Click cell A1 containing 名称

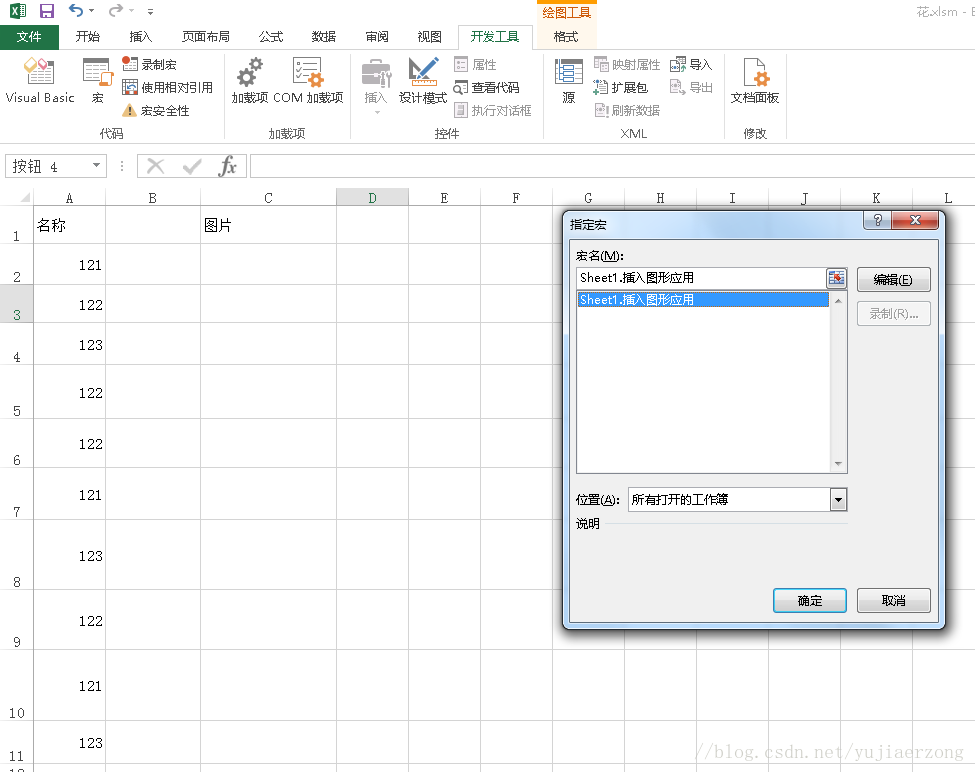pos(69,225)
